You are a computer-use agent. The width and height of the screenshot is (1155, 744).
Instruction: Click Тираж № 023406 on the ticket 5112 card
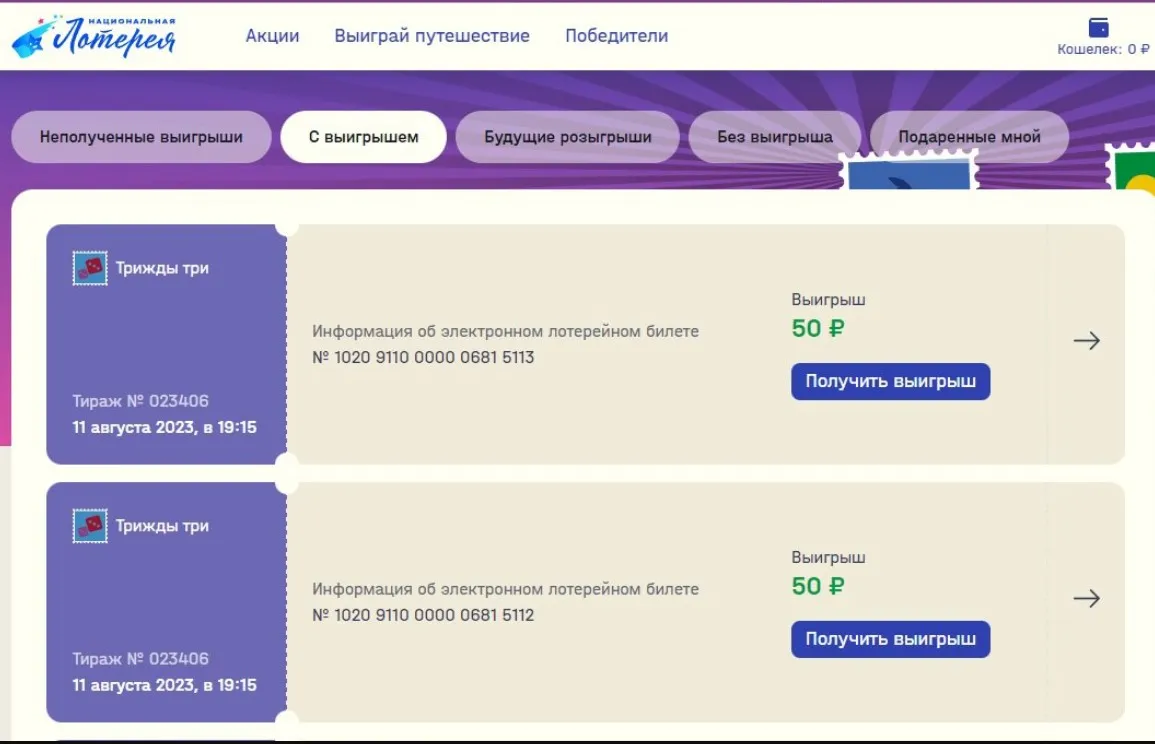pyautogui.click(x=141, y=659)
